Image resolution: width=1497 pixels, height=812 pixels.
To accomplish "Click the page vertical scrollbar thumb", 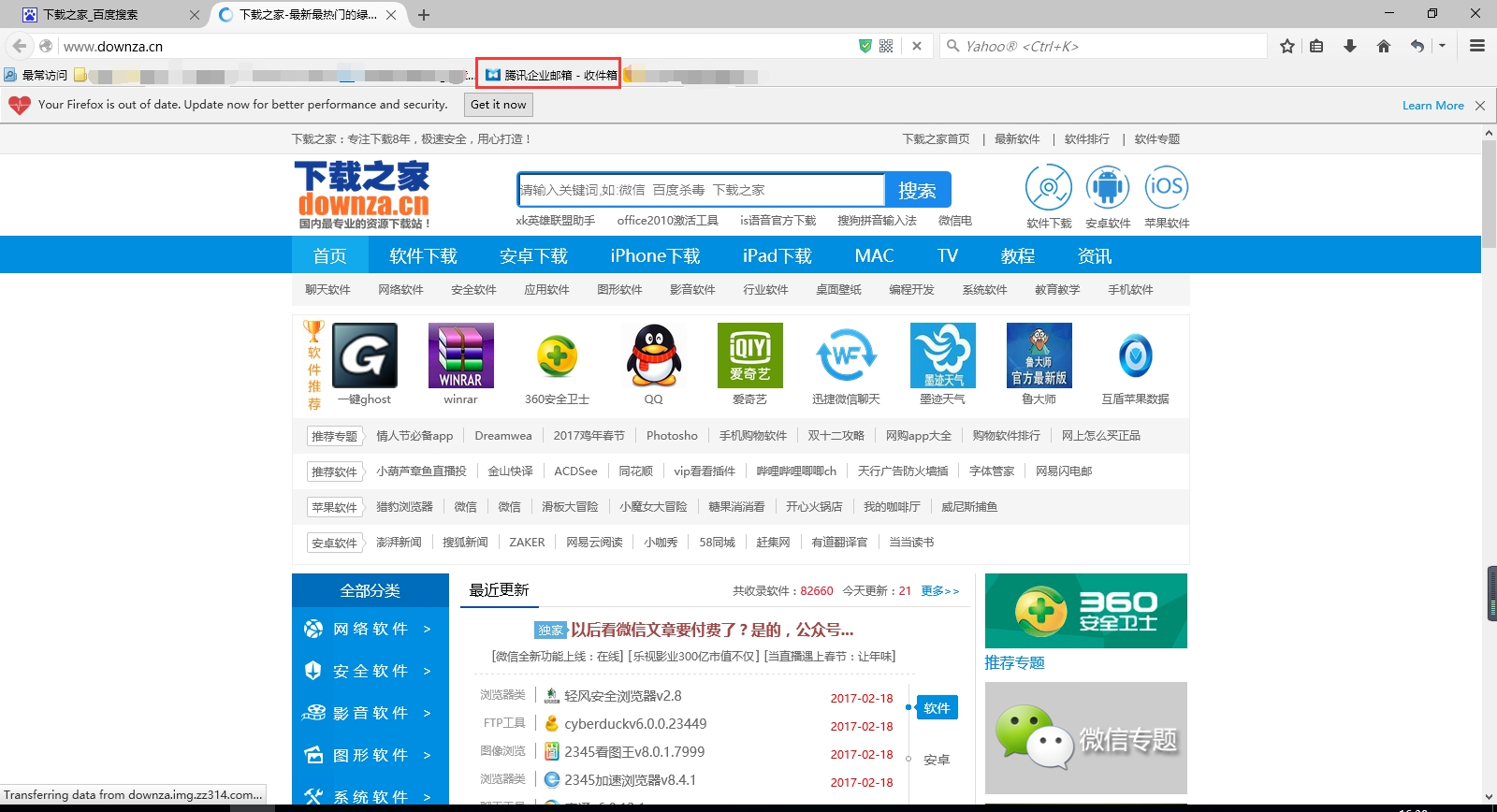I will (1489, 195).
